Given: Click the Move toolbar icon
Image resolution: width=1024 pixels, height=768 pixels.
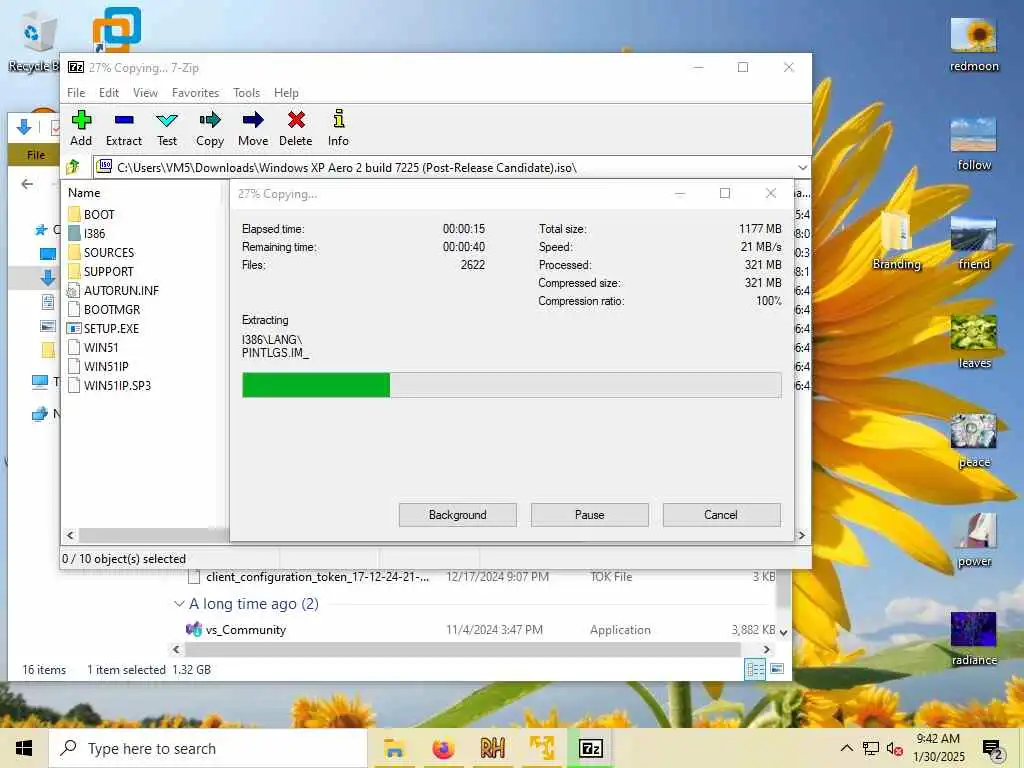Looking at the screenshot, I should pyautogui.click(x=253, y=128).
